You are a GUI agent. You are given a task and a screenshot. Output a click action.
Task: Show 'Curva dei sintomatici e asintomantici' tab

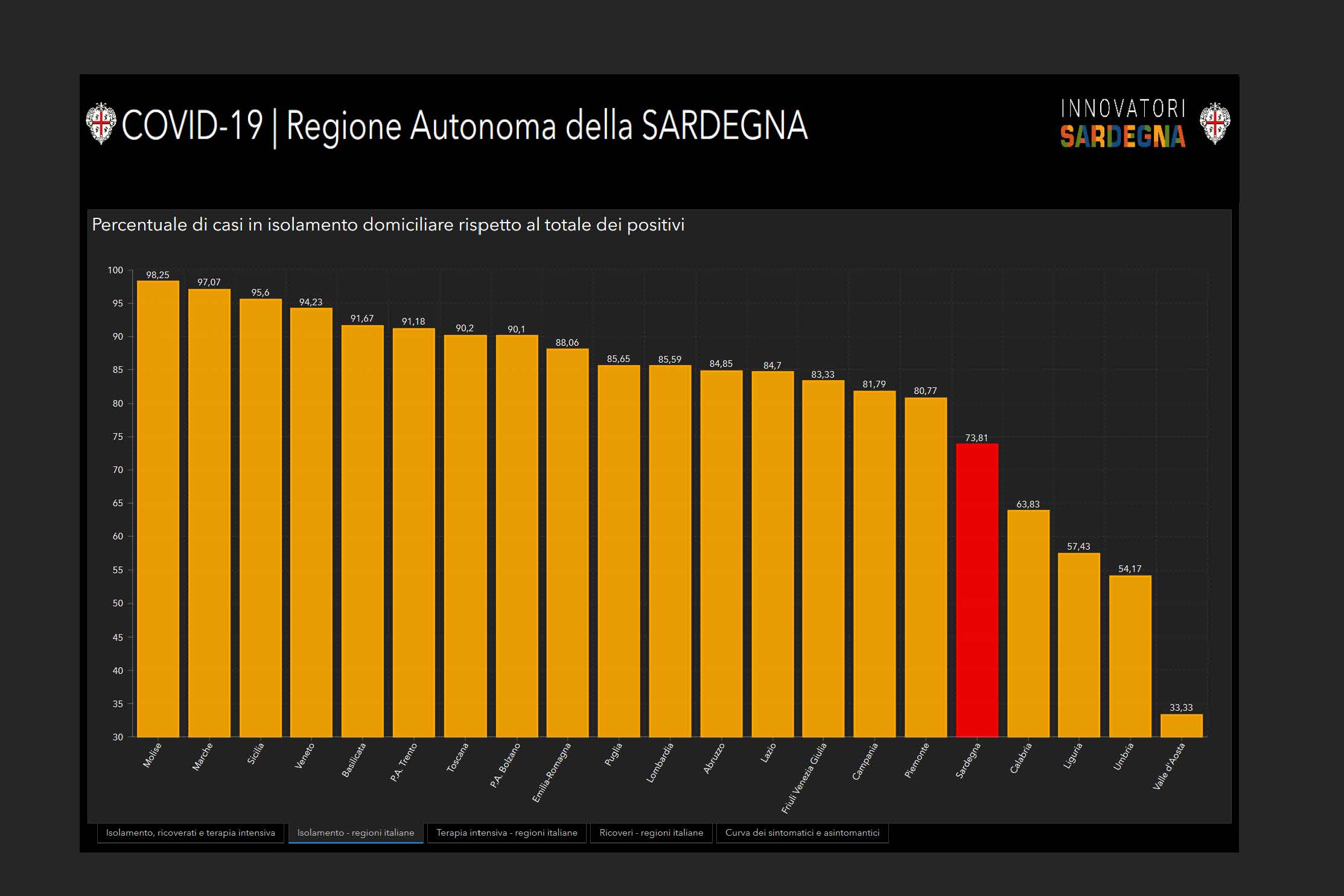point(802,833)
